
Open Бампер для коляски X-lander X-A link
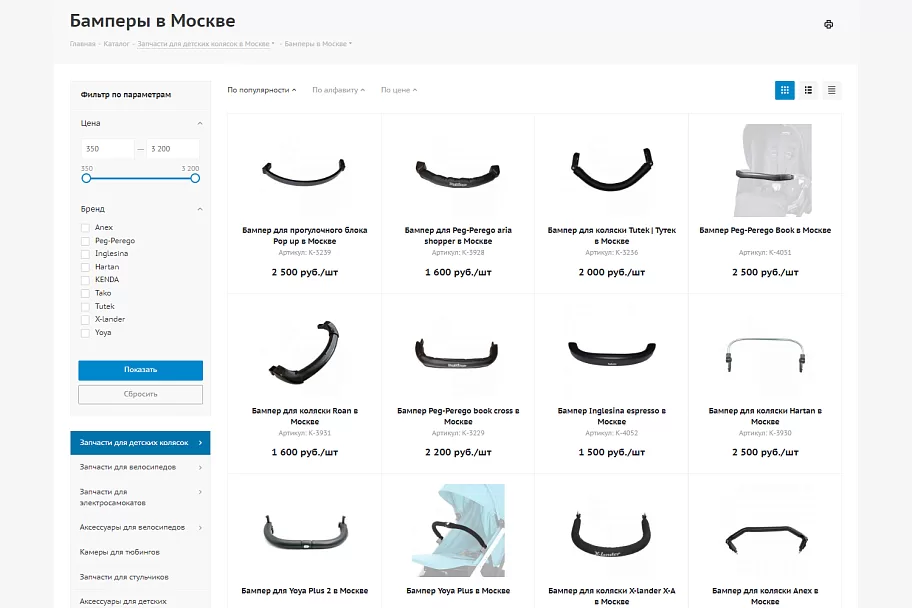tap(612, 596)
